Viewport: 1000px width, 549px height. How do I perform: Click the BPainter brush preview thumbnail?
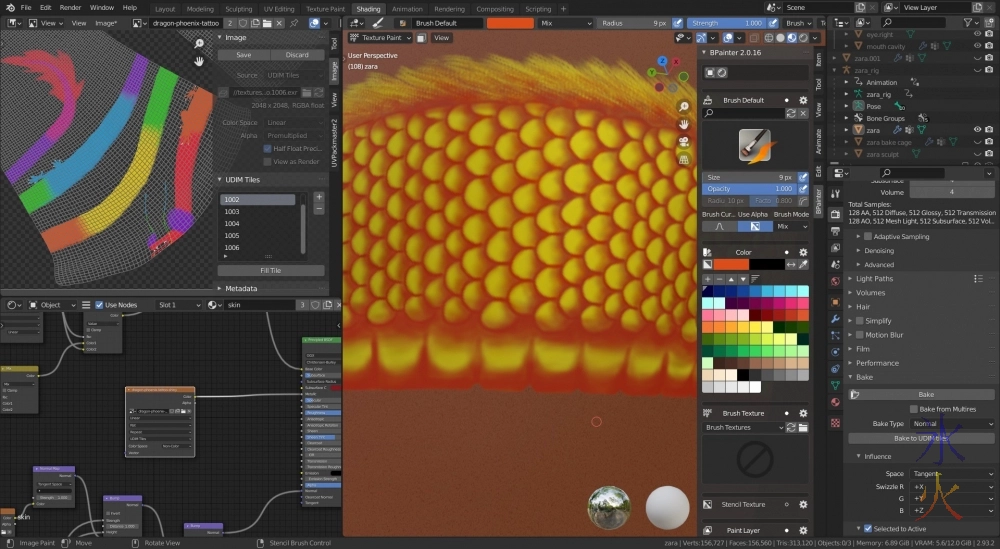[x=755, y=146]
